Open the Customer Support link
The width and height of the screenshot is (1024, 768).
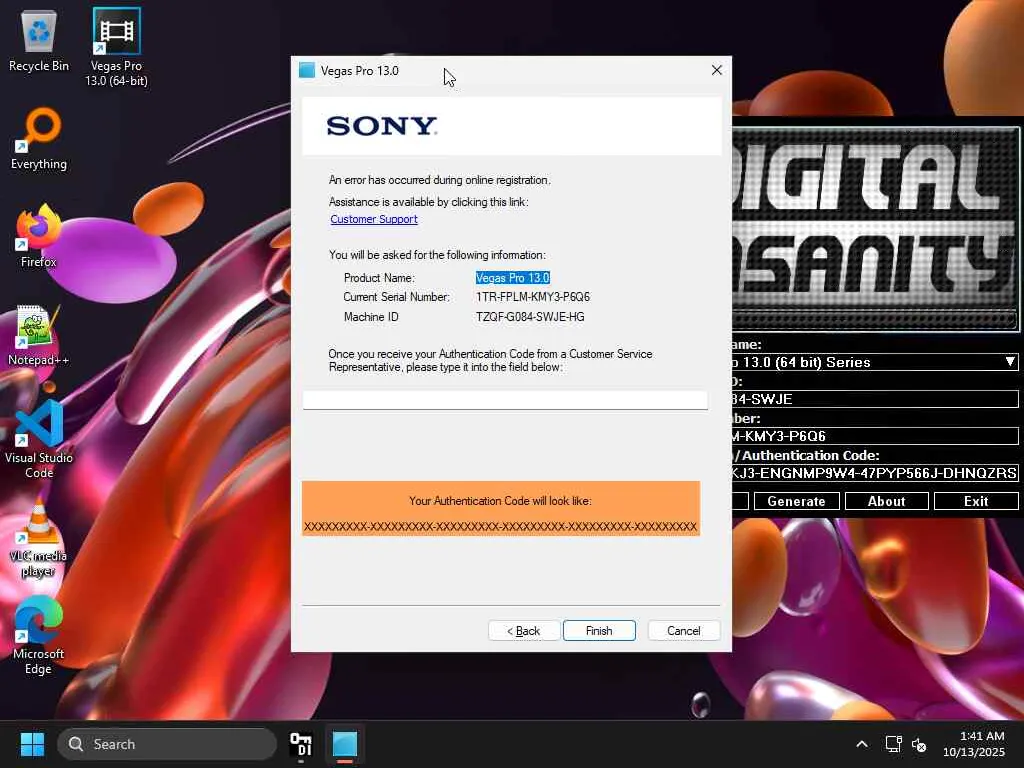pos(374,219)
